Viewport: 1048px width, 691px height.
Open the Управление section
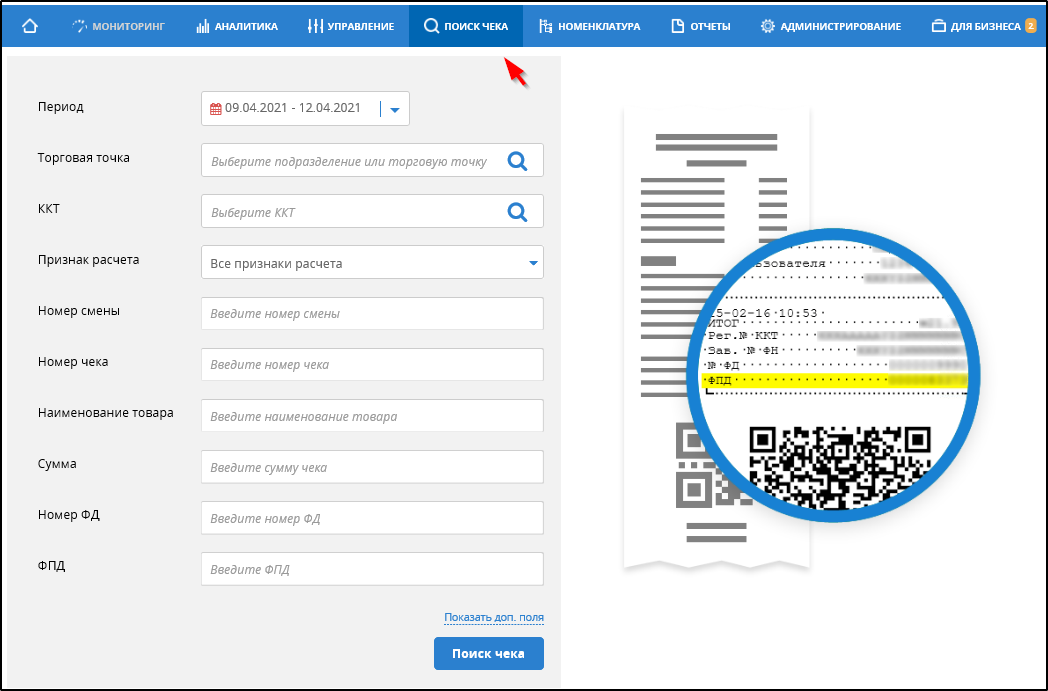(351, 26)
